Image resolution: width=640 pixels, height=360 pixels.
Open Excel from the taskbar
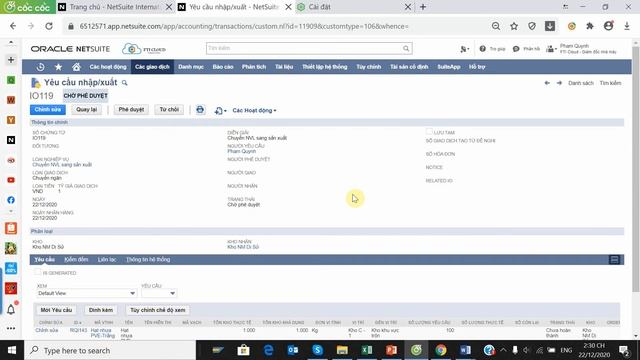coord(367,350)
